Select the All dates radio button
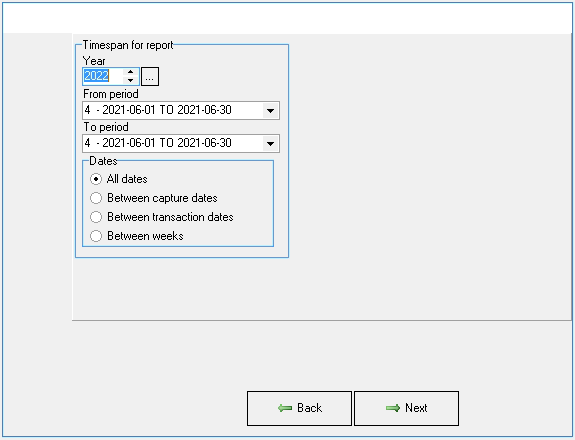 tap(96, 179)
